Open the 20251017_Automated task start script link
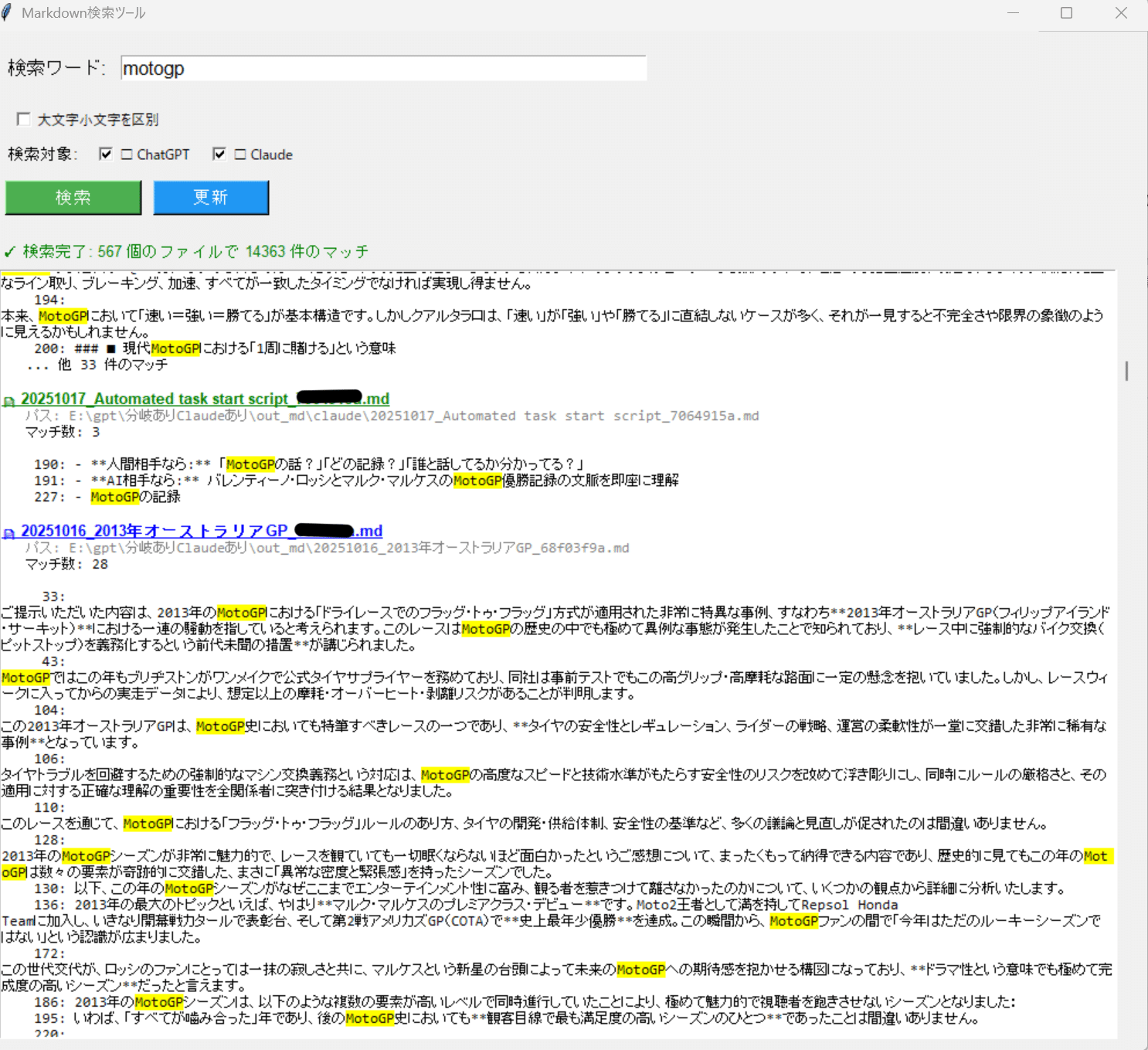This screenshot has width=1148, height=1050. tap(205, 399)
